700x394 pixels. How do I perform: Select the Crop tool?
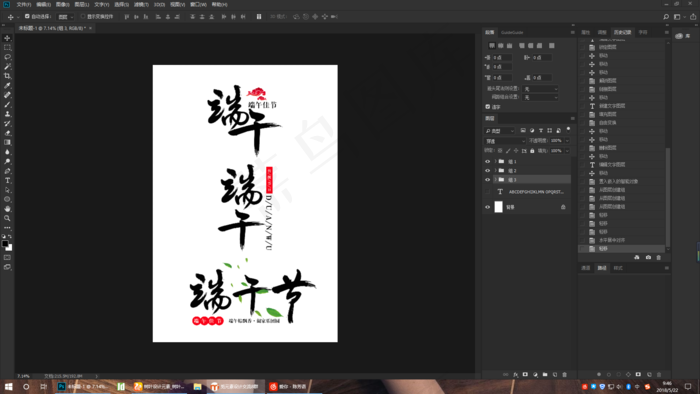click(x=7, y=76)
